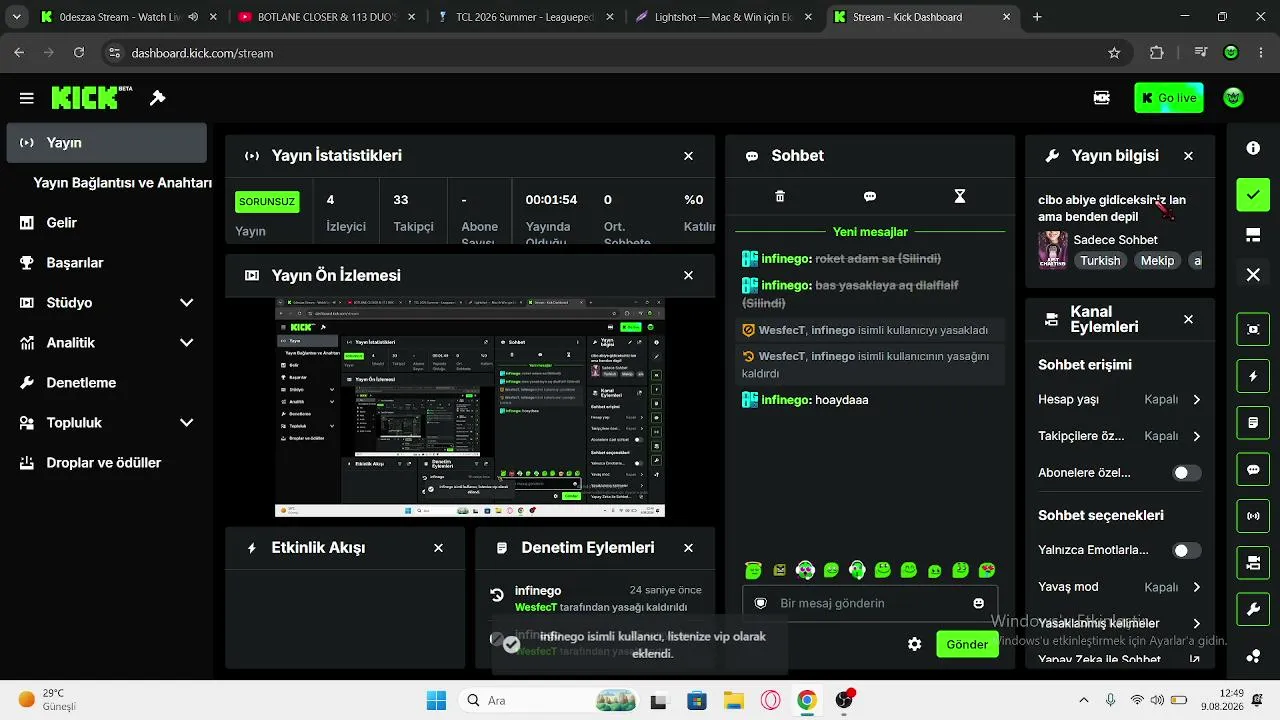Toggle the Yalnızca Emotlarla switch

pos(1187,550)
